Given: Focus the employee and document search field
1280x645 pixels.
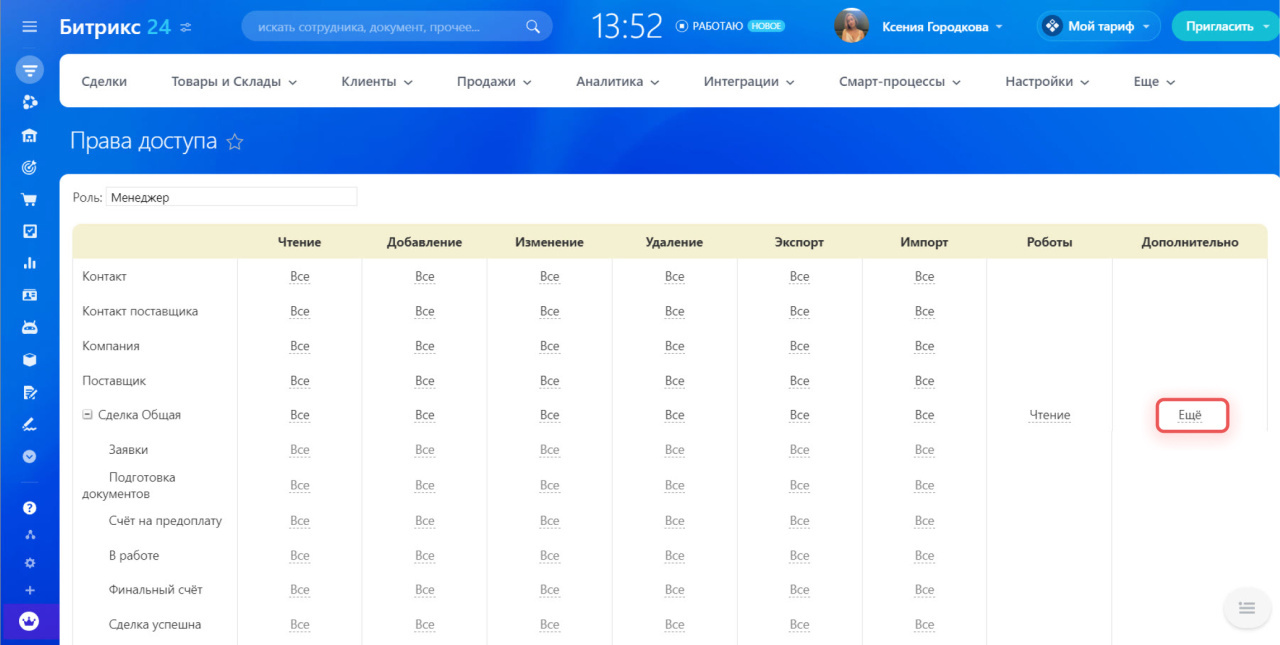Looking at the screenshot, I should pos(396,27).
